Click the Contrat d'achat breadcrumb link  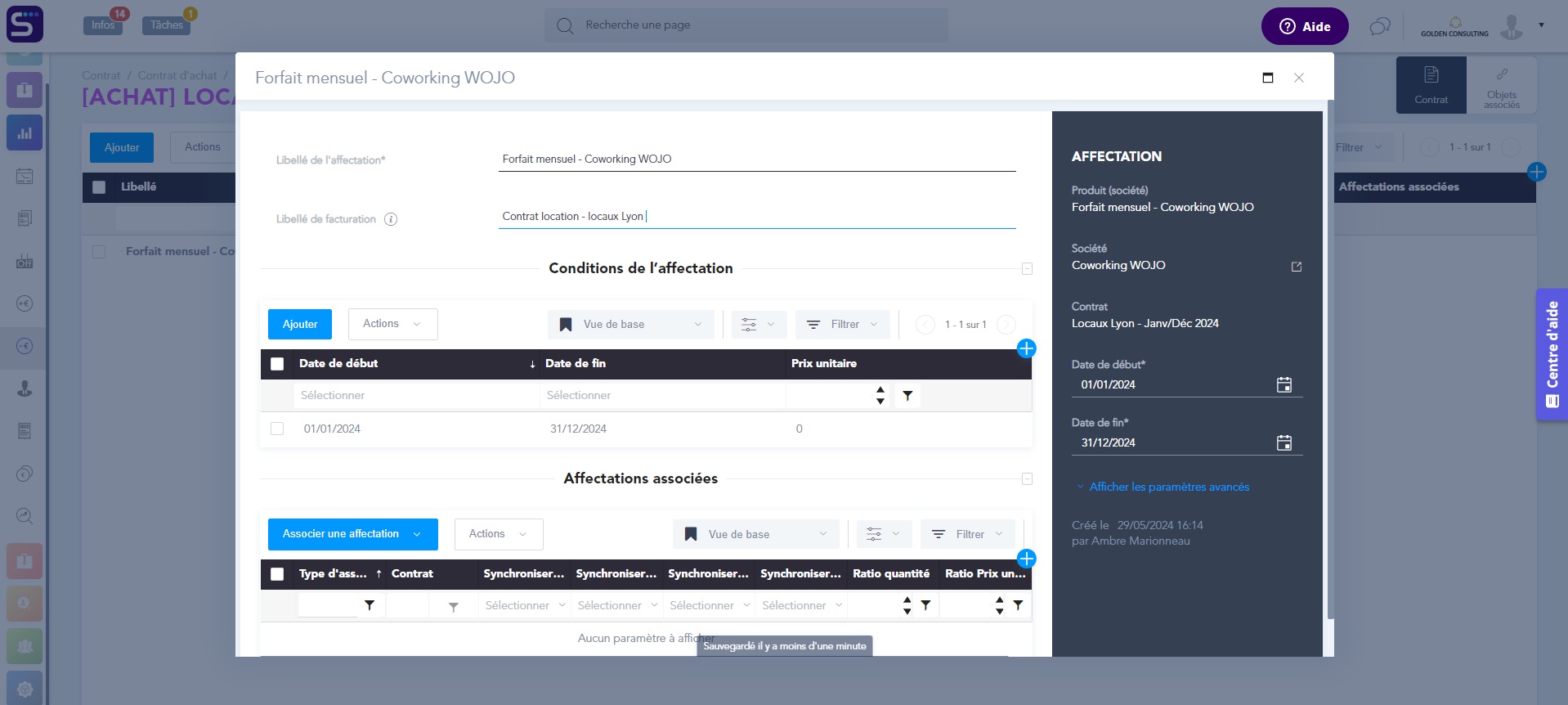(x=177, y=75)
